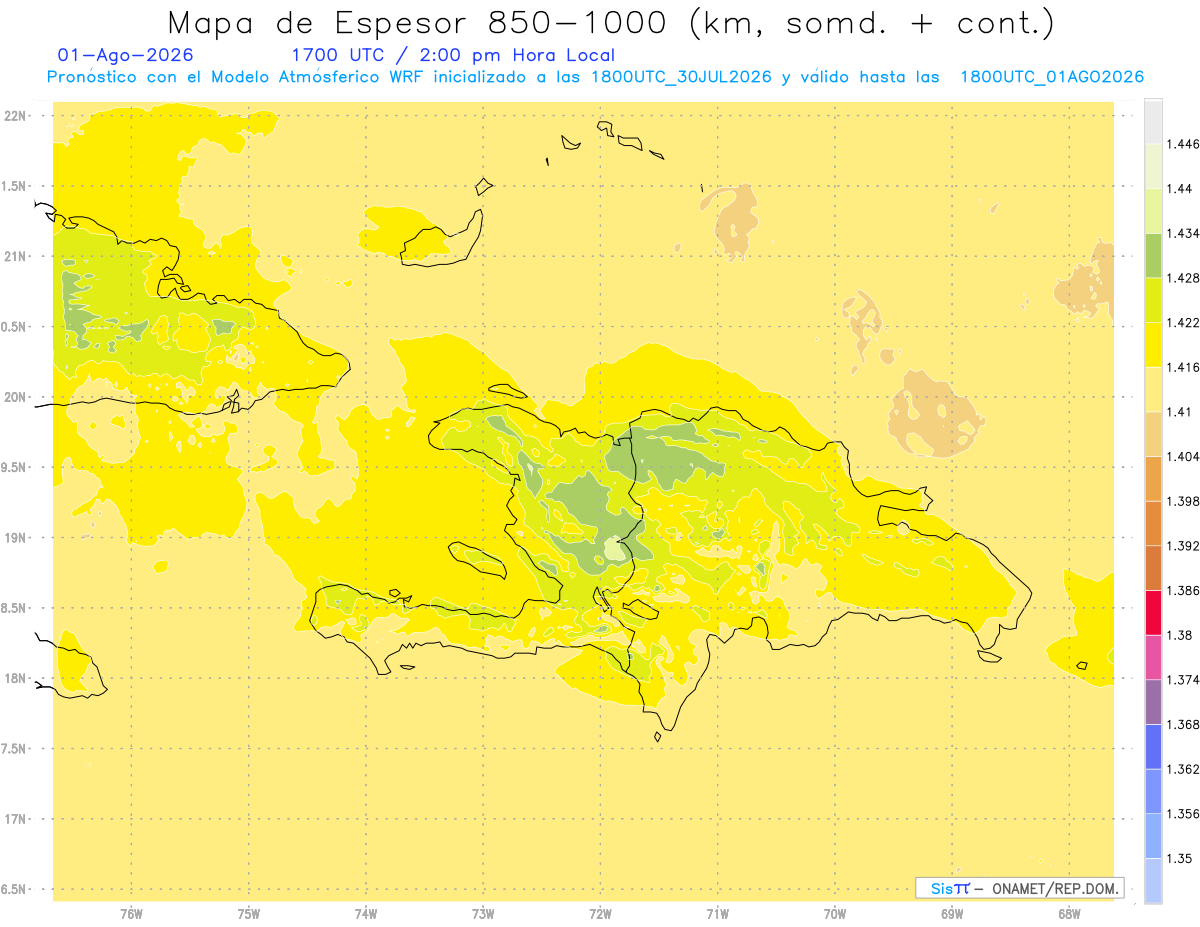
Task: Click the 70W longitude label
Action: point(835,912)
